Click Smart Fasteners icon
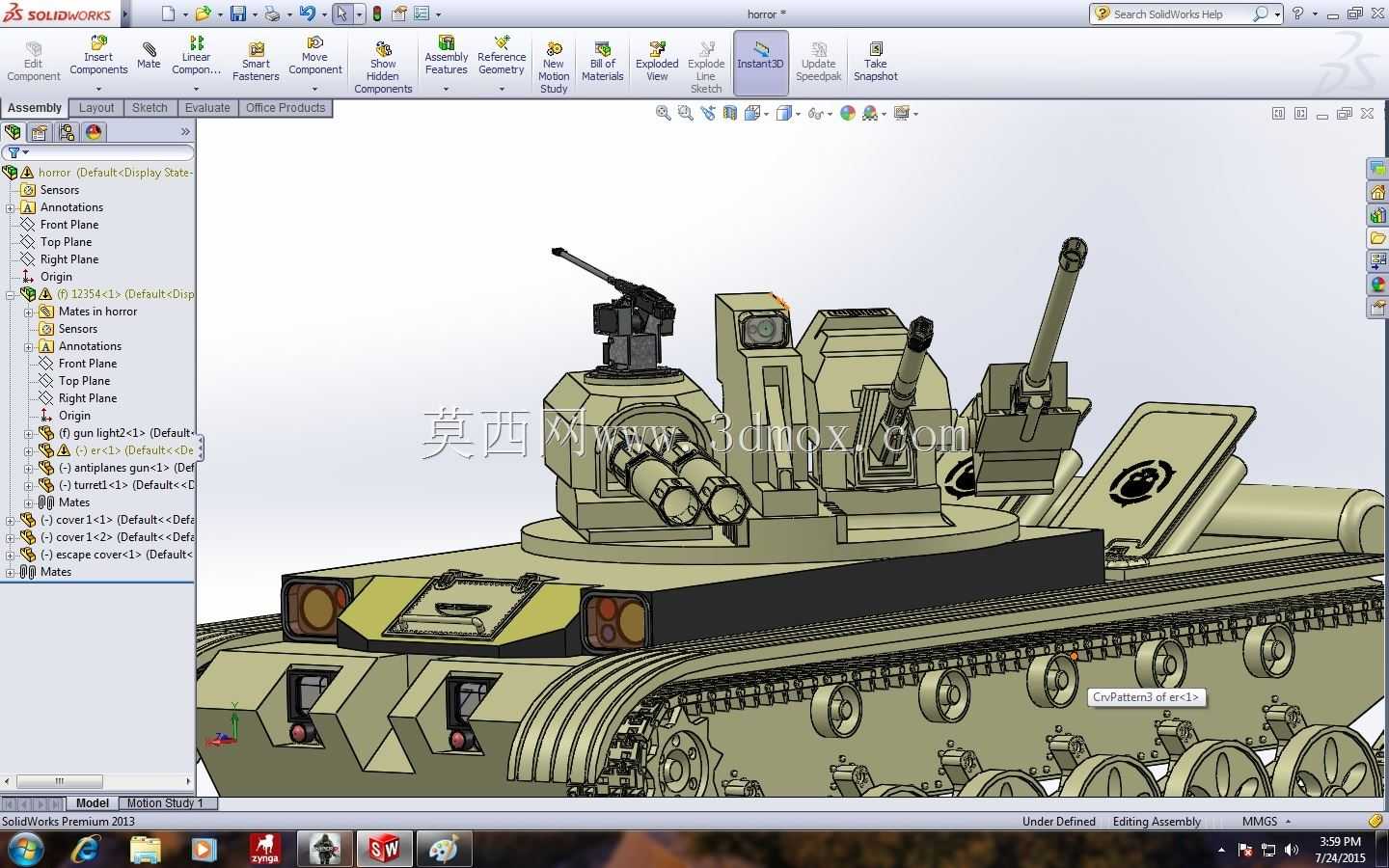This screenshot has height=868, width=1389. 256,62
